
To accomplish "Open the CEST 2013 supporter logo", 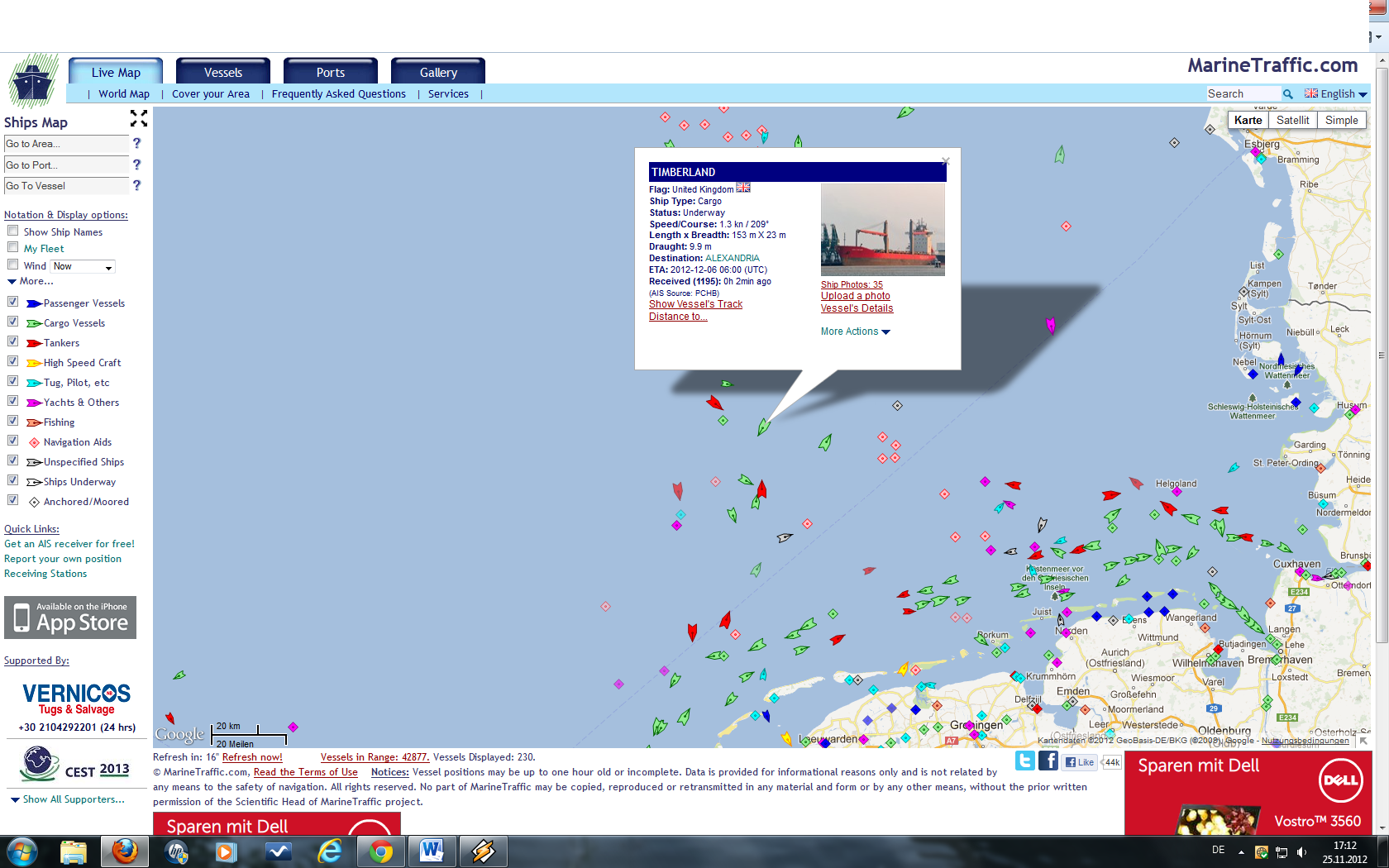I will [x=75, y=764].
